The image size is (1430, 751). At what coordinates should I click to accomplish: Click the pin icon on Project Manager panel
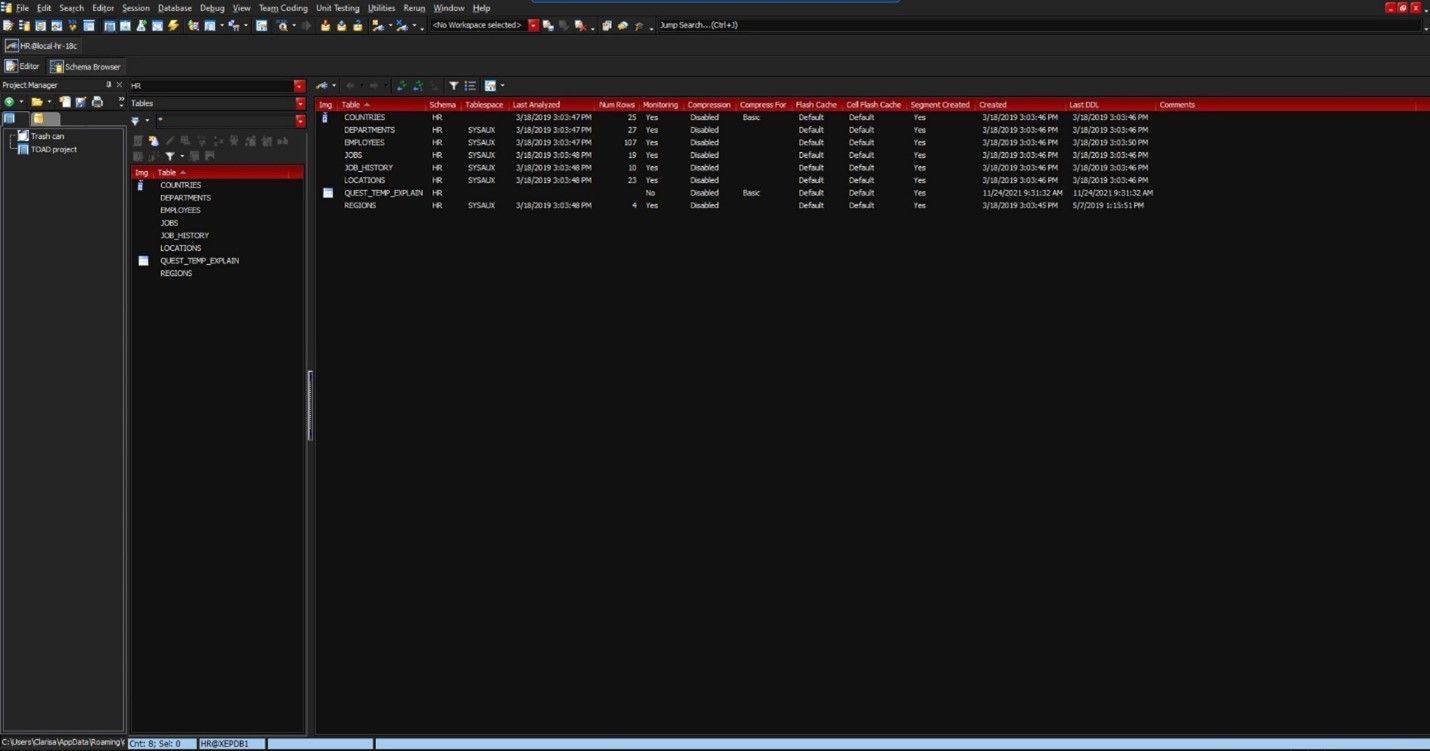108,85
